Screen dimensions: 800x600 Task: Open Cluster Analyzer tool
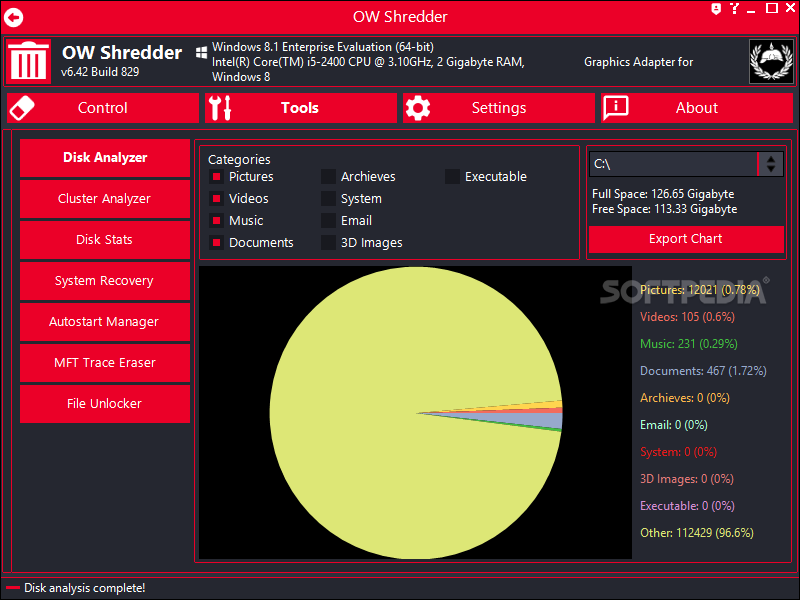(105, 198)
